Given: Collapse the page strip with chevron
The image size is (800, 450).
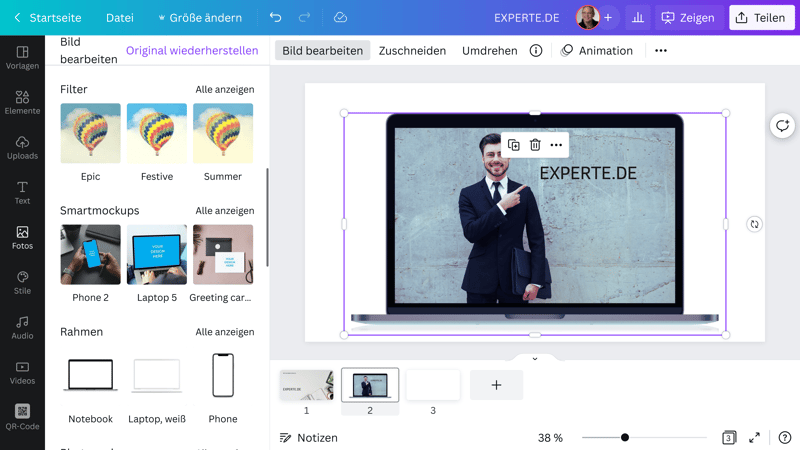Looking at the screenshot, I should [535, 359].
